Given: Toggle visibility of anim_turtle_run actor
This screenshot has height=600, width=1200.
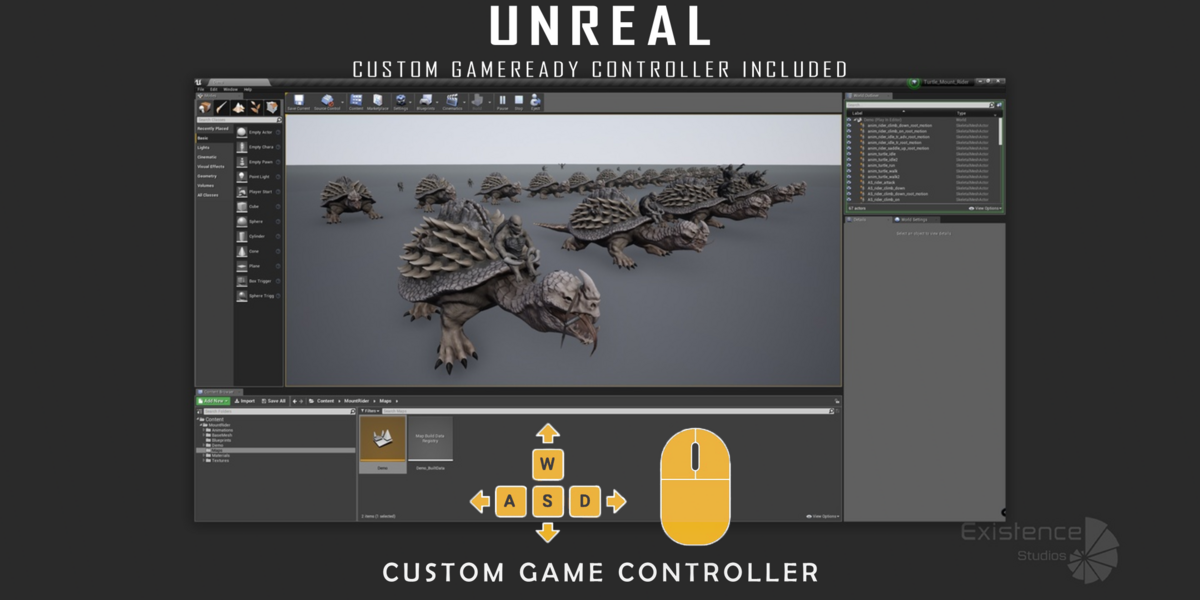Looking at the screenshot, I should coord(849,165).
